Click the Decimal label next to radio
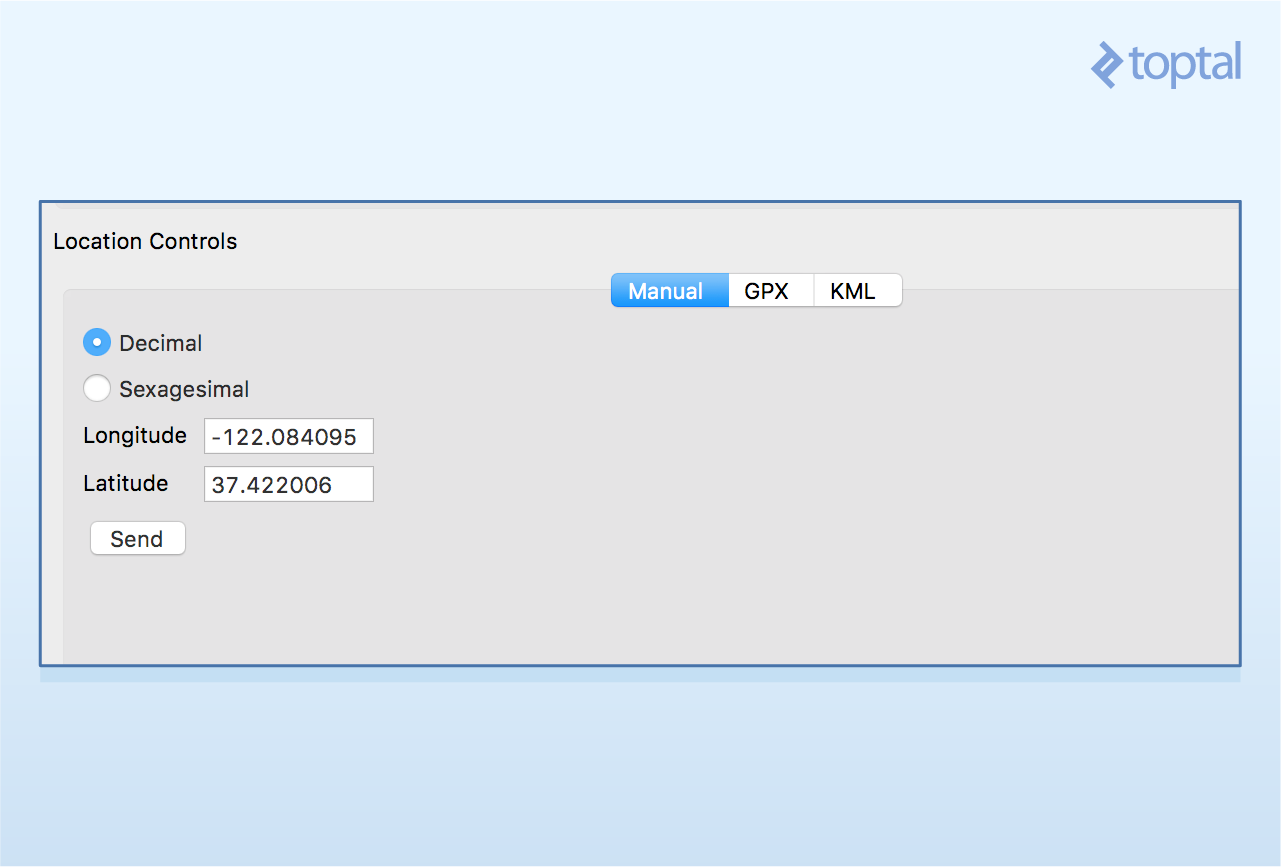The width and height of the screenshot is (1281, 867). coord(160,342)
